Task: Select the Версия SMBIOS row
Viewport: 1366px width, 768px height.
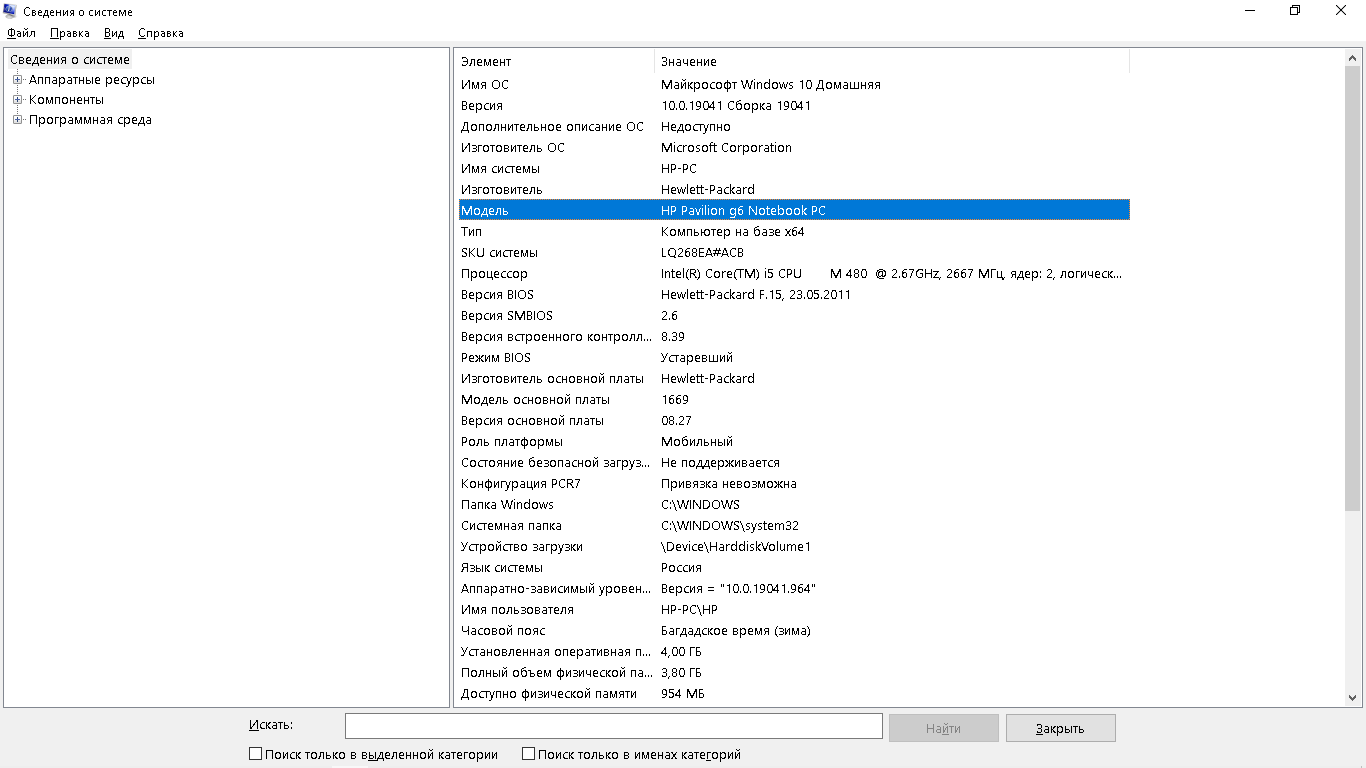Action: click(794, 316)
